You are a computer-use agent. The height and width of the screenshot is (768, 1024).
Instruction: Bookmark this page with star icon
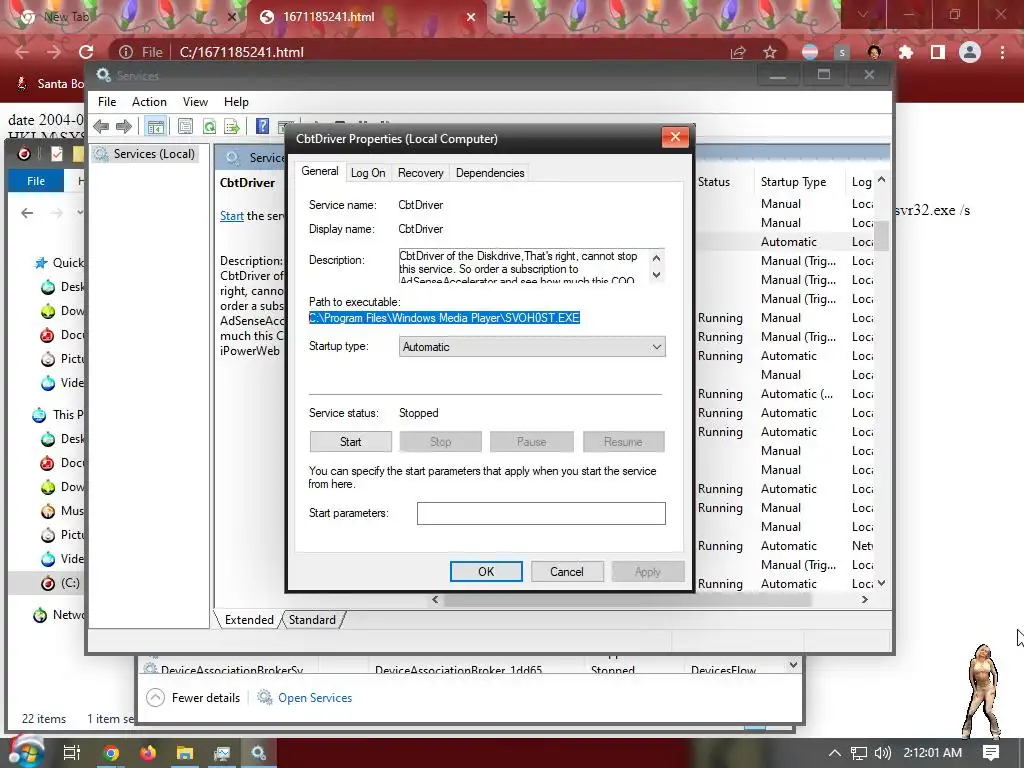click(x=770, y=52)
